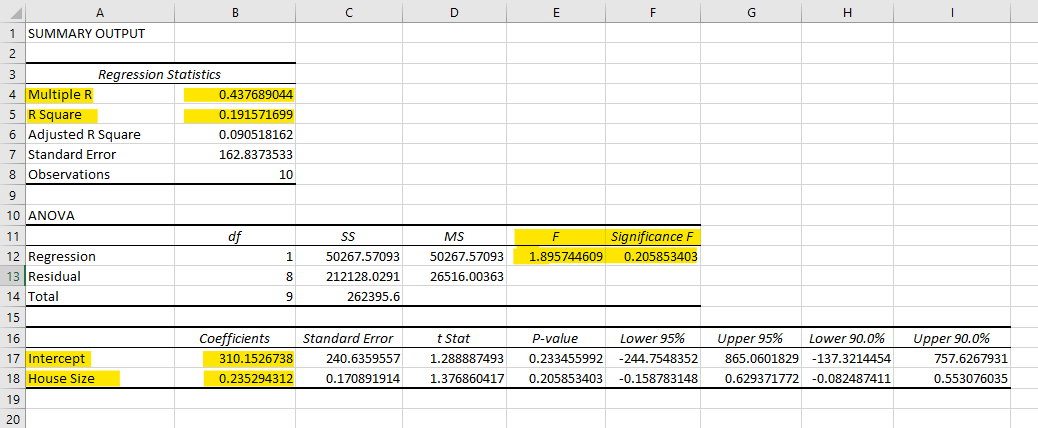Select the Total SS value 262395.6
This screenshot has height=428, width=1038.
point(349,297)
